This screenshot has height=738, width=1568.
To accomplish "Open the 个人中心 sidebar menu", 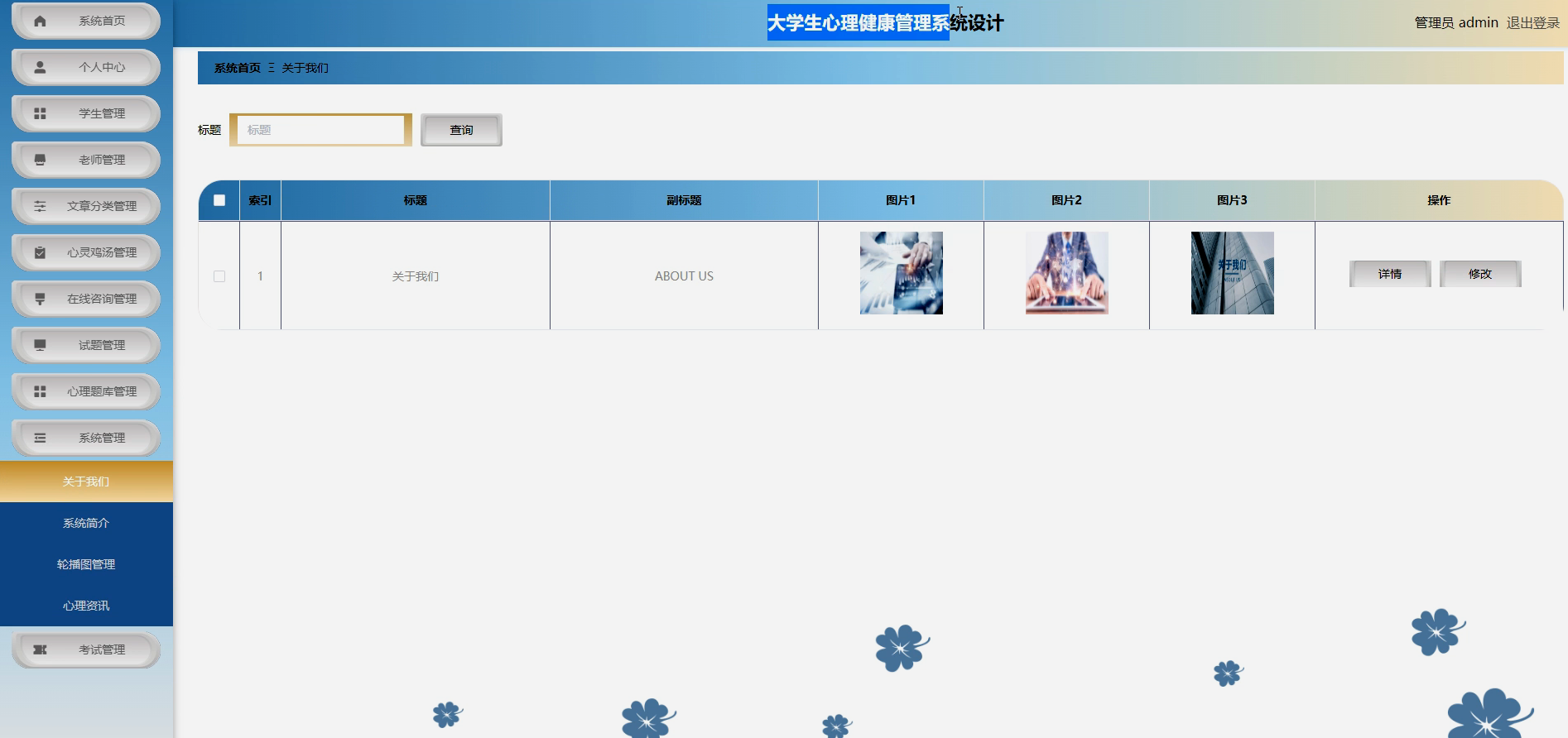I will click(x=86, y=67).
